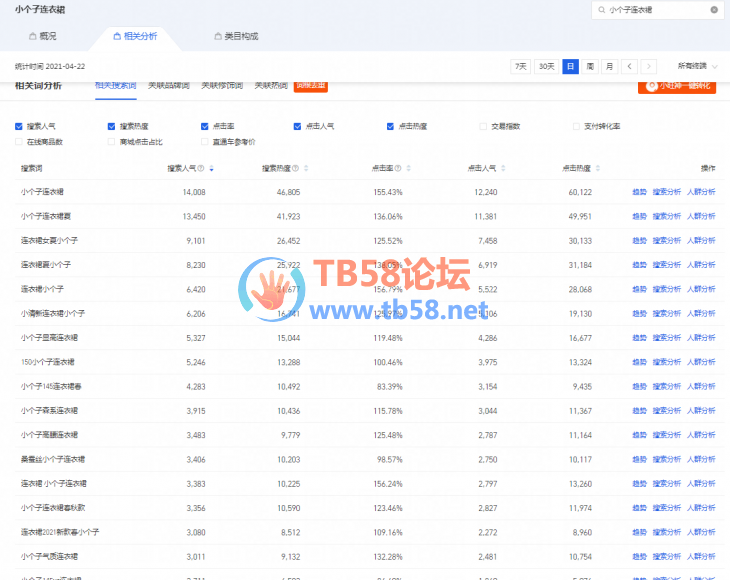Open 人群分析 for 小清新连衣裙小个子 row
The height and width of the screenshot is (580, 730).
click(x=701, y=313)
